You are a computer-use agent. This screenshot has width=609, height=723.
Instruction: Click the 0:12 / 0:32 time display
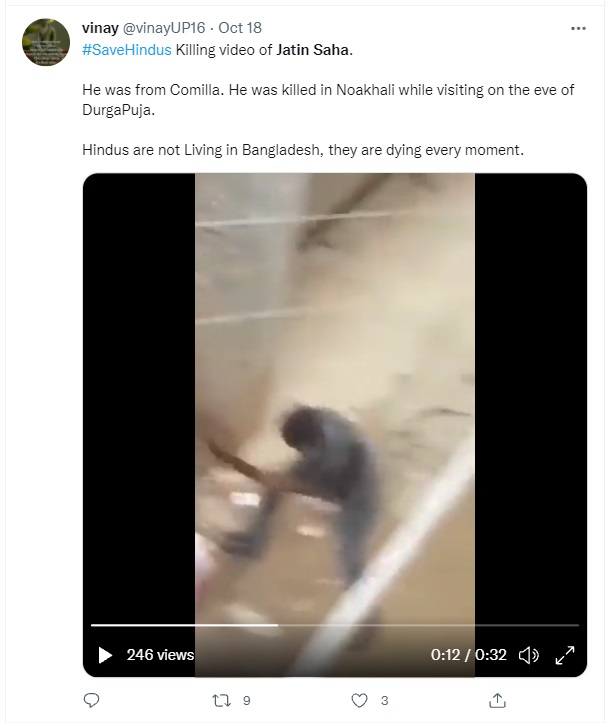[x=468, y=655]
